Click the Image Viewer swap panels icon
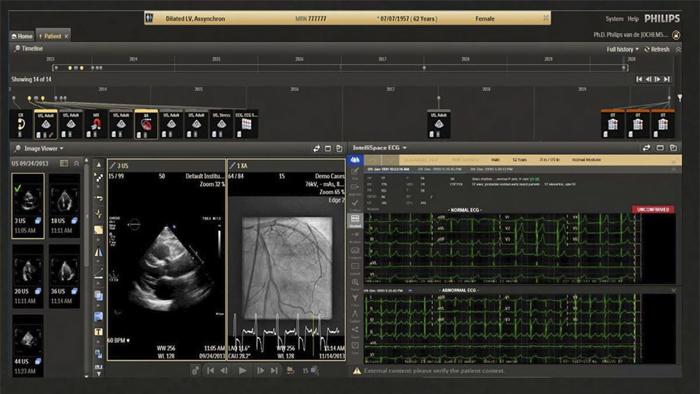700x394 pixels. [317, 149]
